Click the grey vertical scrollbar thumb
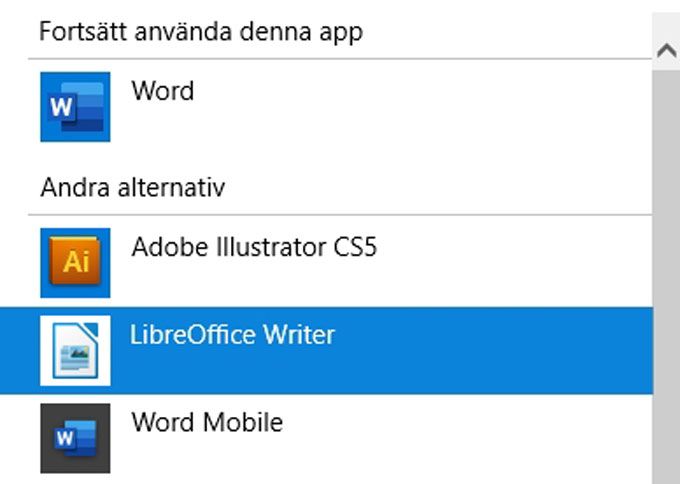 [667, 277]
